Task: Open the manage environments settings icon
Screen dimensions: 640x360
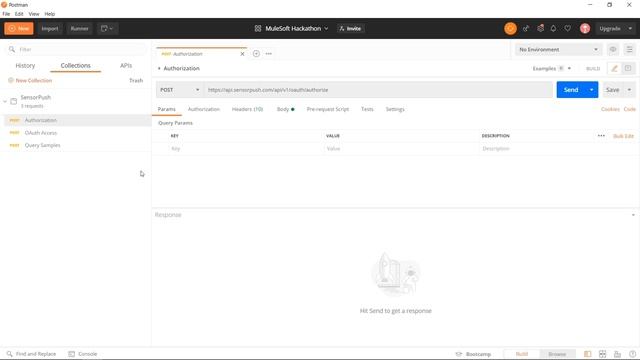Action: point(629,49)
